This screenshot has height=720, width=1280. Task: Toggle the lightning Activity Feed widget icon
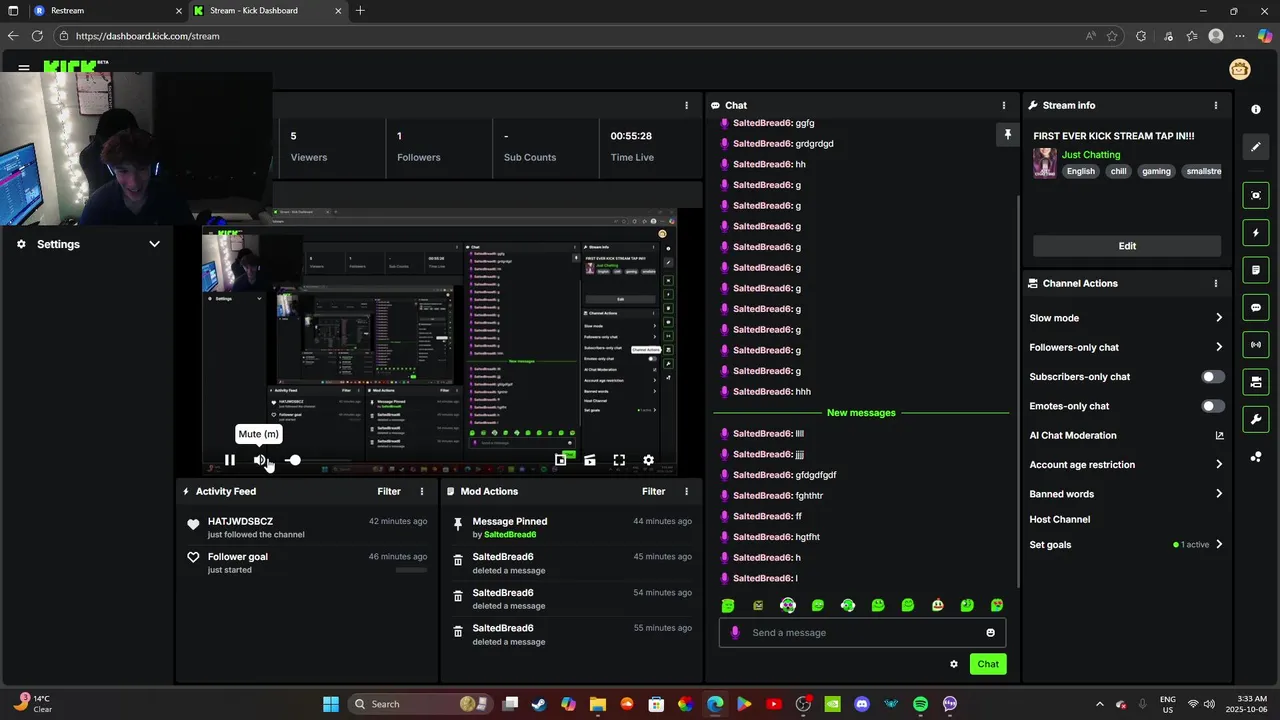pos(1256,233)
